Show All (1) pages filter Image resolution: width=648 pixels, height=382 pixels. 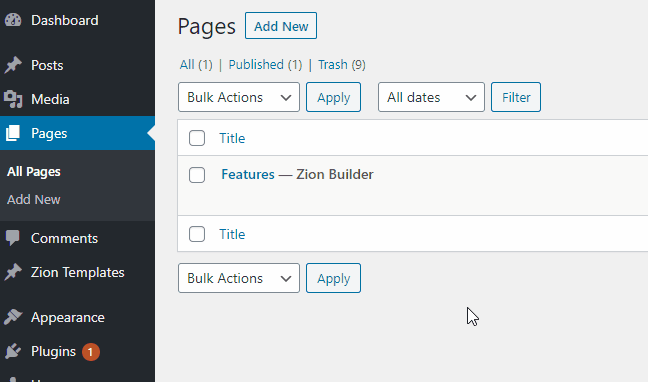196,64
